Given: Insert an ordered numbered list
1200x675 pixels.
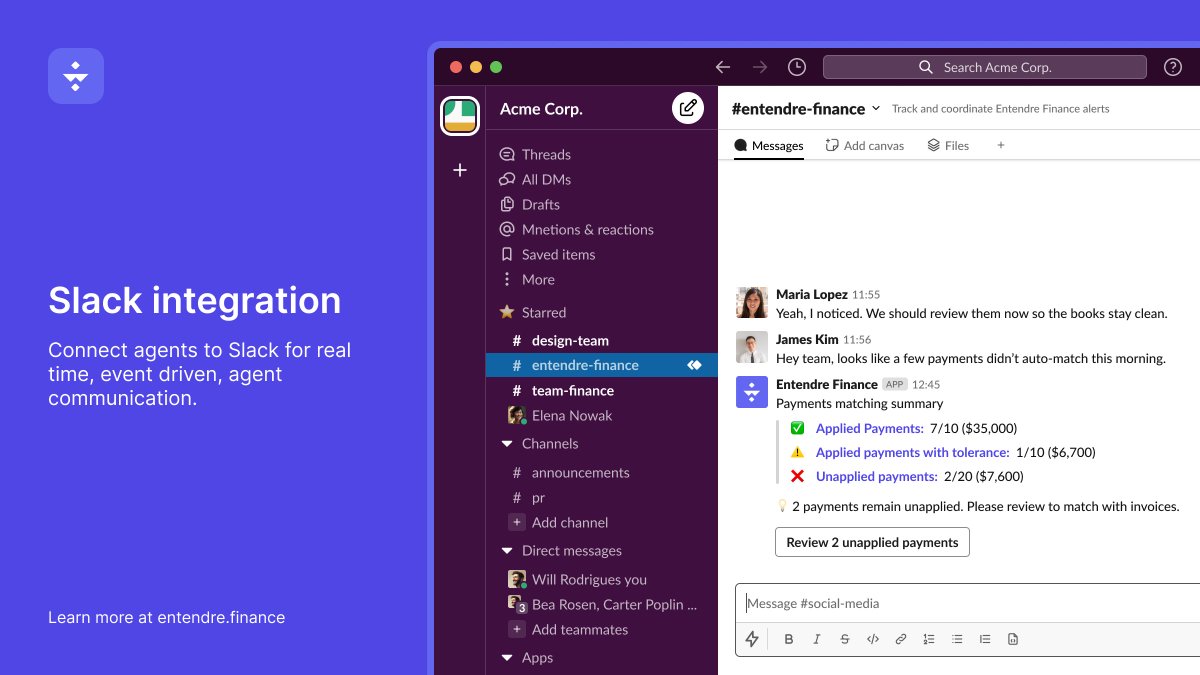Looking at the screenshot, I should [x=929, y=639].
